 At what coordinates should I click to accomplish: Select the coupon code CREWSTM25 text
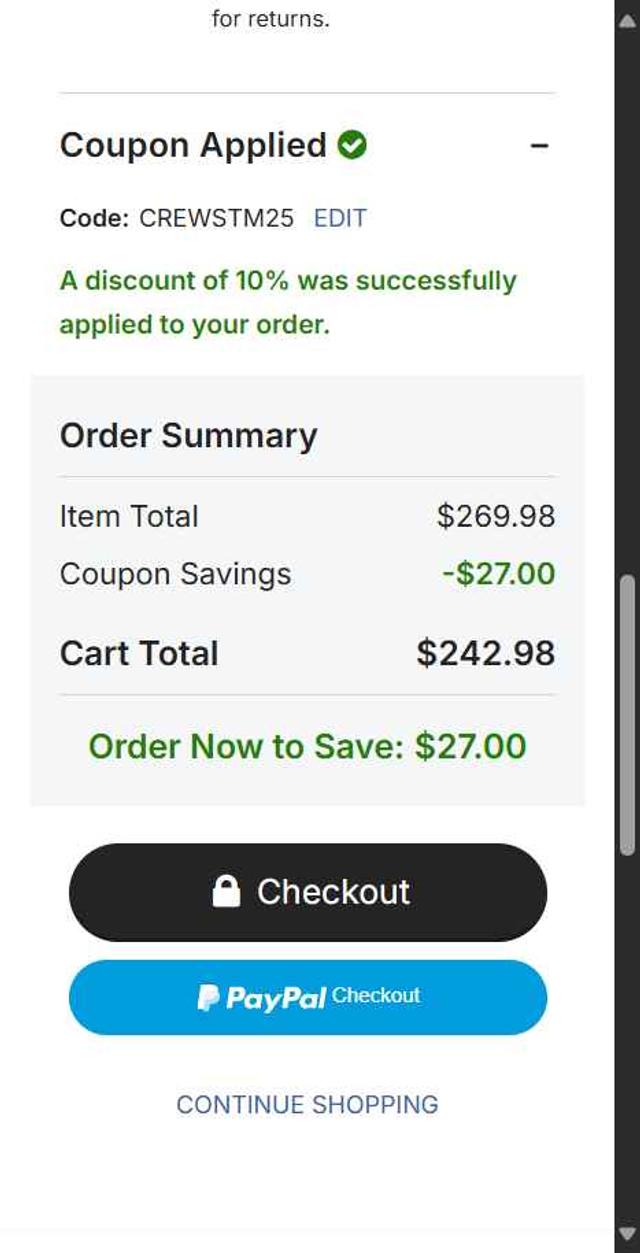(216, 218)
